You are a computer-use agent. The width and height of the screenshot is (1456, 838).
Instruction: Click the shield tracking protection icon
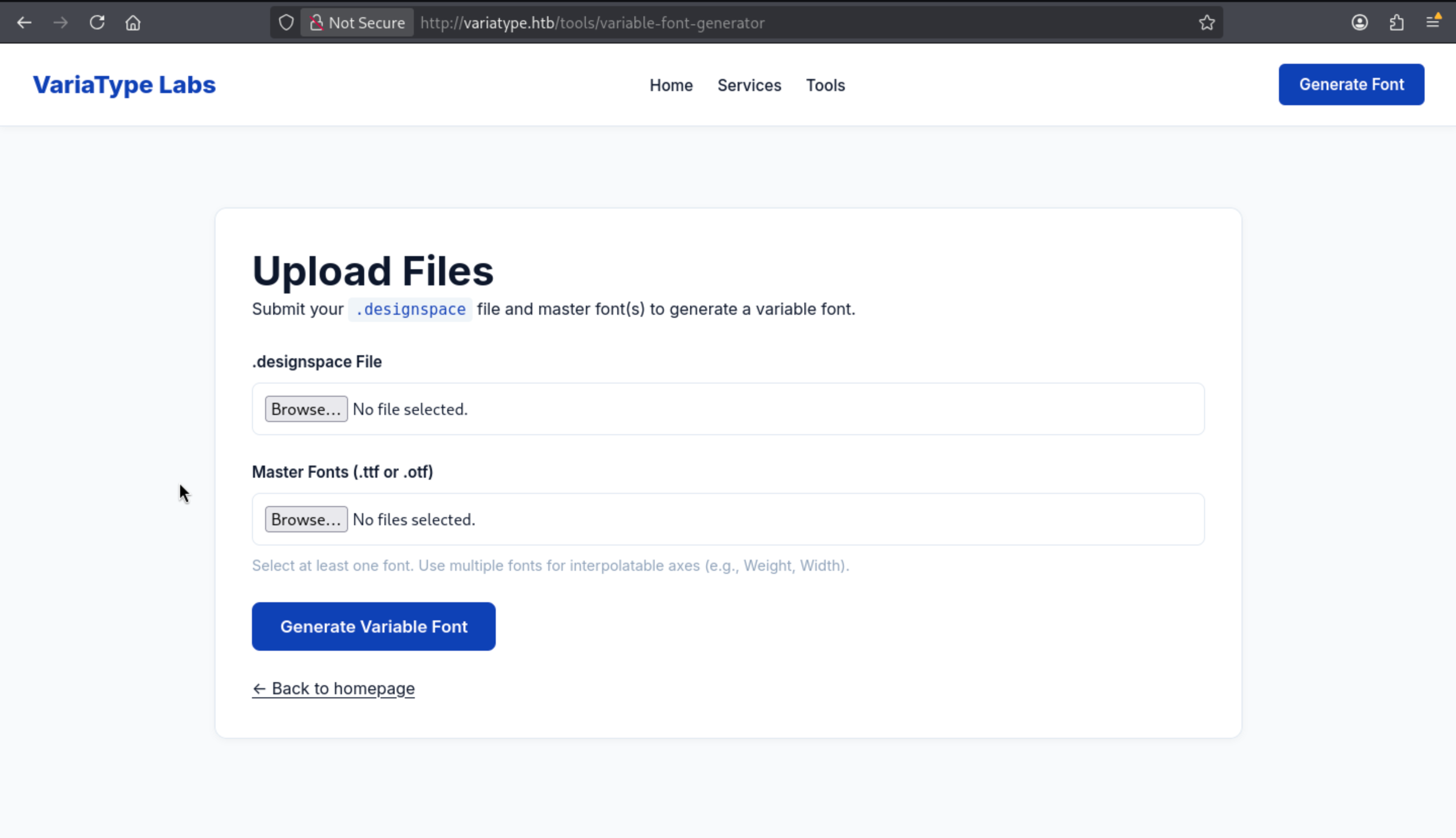pos(286,23)
